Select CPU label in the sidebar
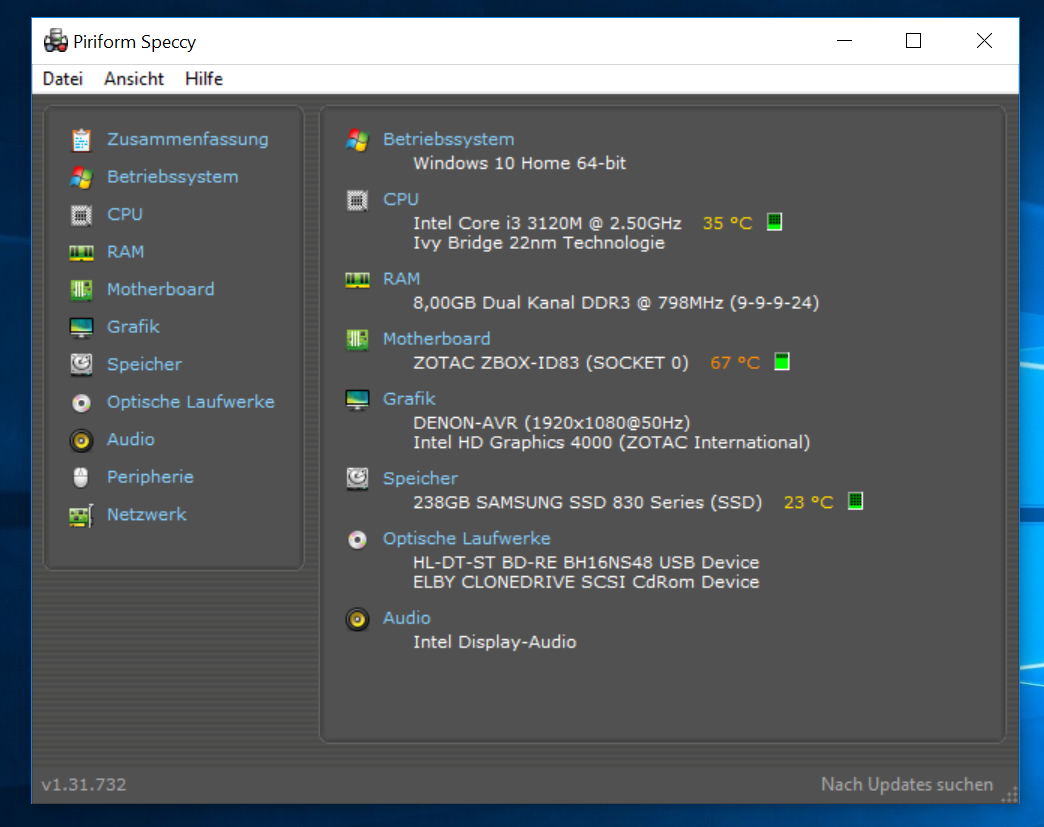Screen dimensions: 1044x827 125,214
